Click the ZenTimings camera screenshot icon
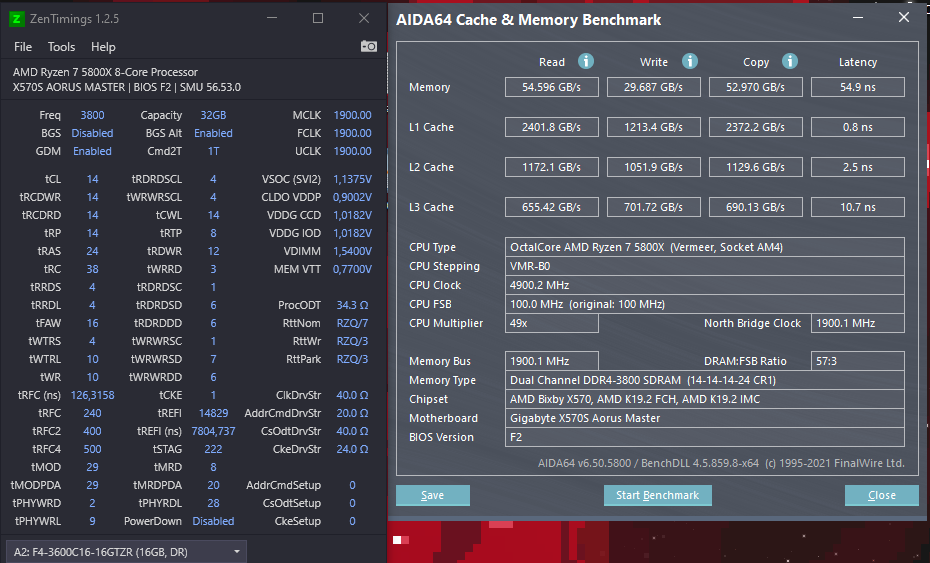This screenshot has width=930, height=563. (x=368, y=46)
